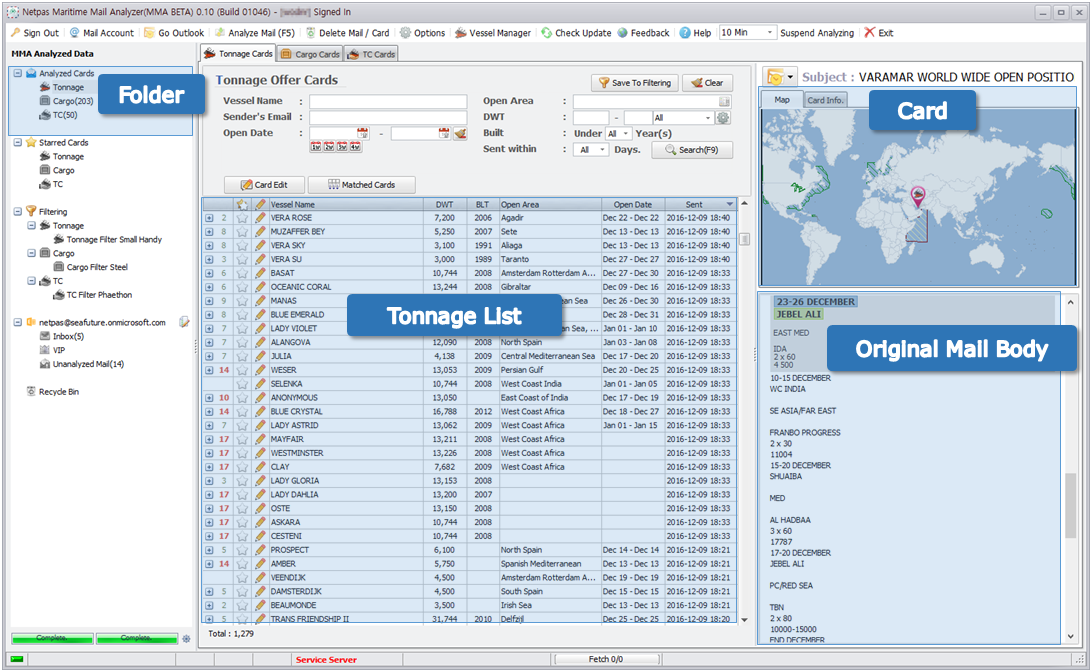Image resolution: width=1092 pixels, height=671 pixels.
Task: Star the VERA SKY vessel
Action: coord(241,246)
